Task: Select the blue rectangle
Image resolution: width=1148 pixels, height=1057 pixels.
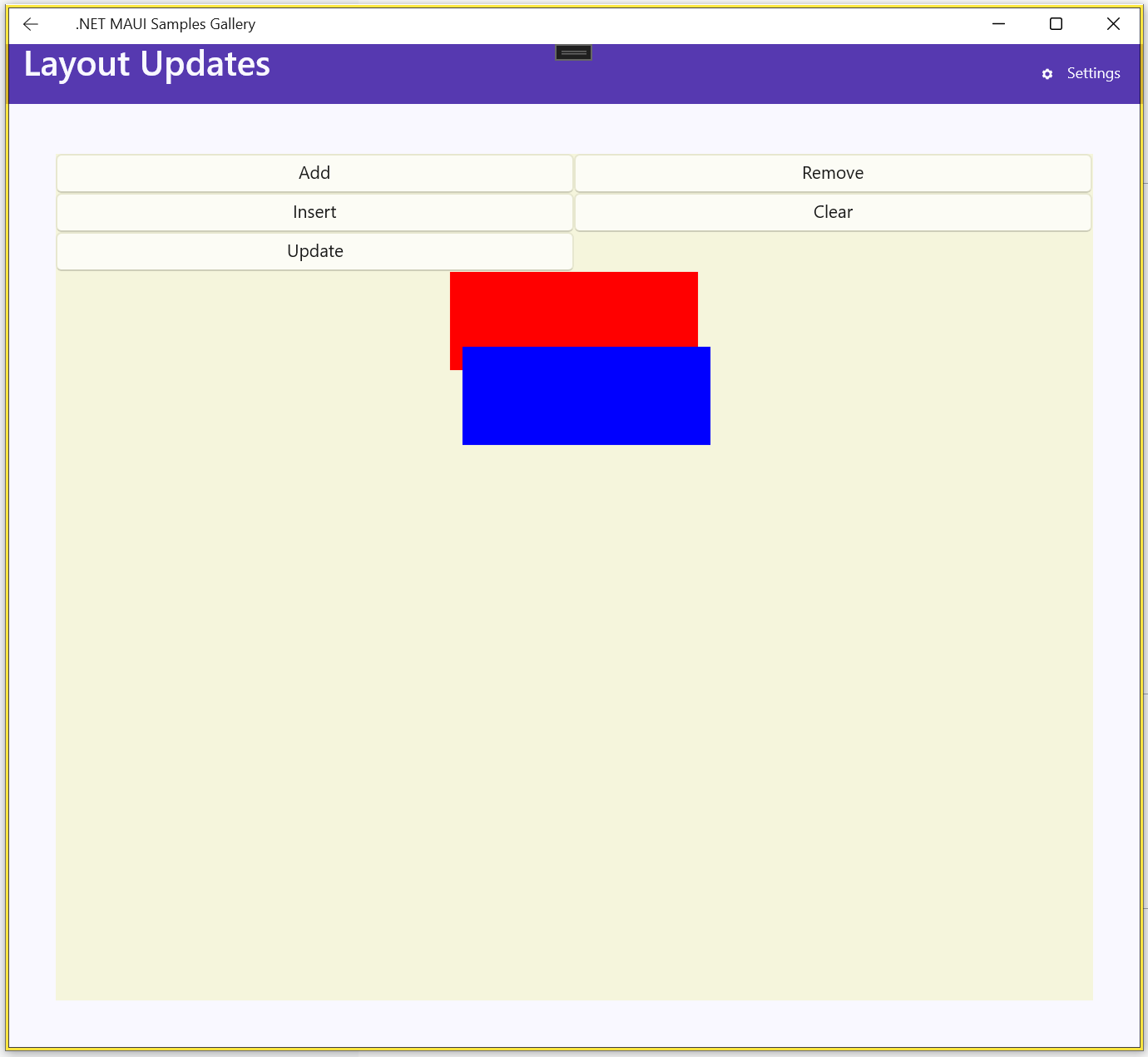Action: [586, 397]
